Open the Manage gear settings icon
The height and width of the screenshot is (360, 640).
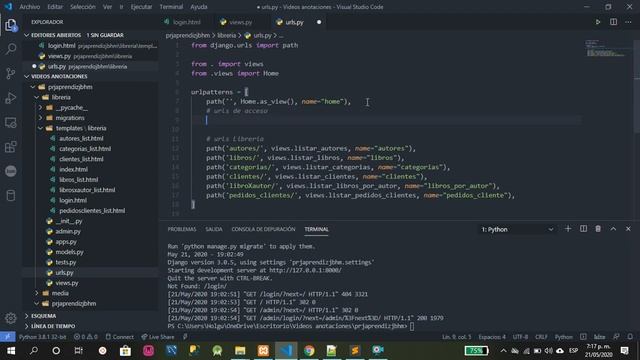coord(11,318)
